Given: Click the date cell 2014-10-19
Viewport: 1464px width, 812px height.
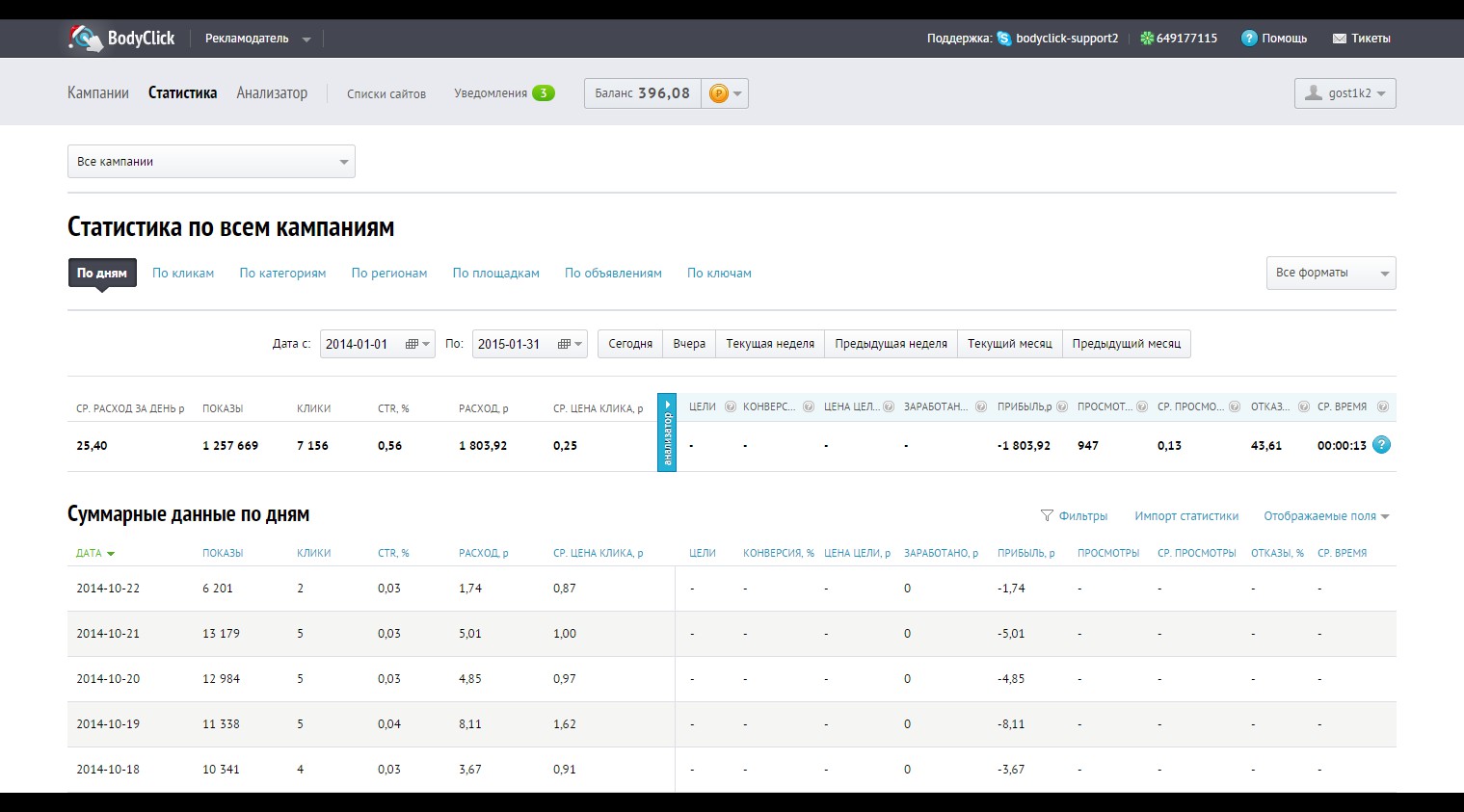Looking at the screenshot, I should pyautogui.click(x=108, y=724).
